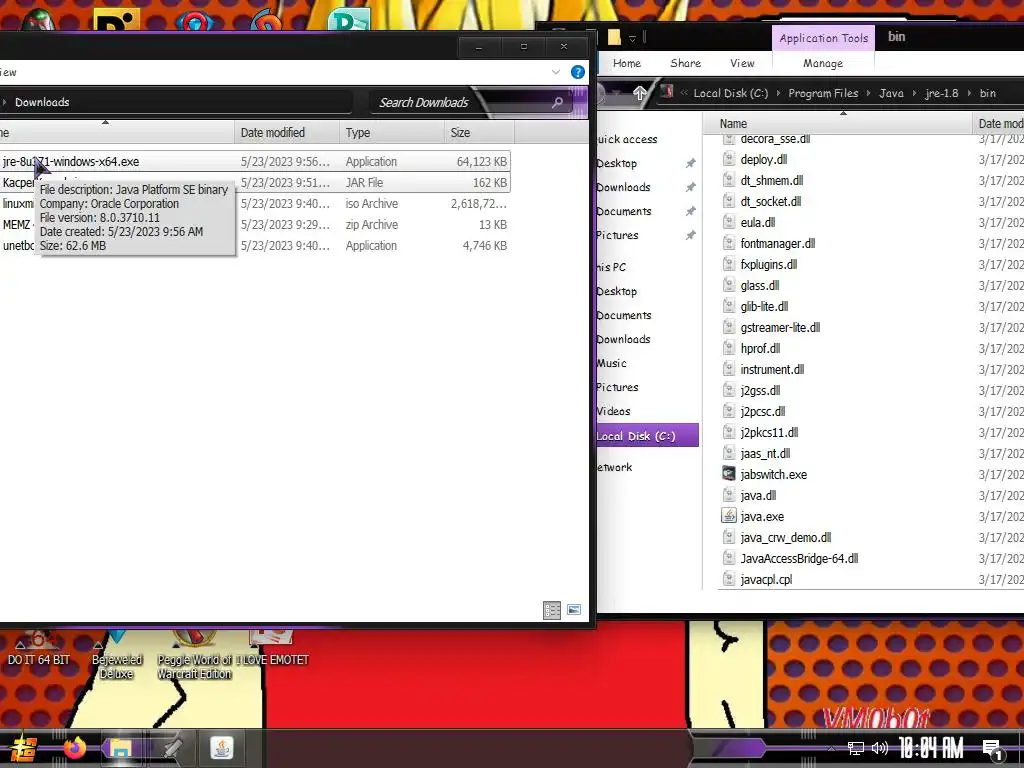Click Downloads in the address breadcrumb
Image resolution: width=1024 pixels, height=768 pixels.
tap(42, 102)
